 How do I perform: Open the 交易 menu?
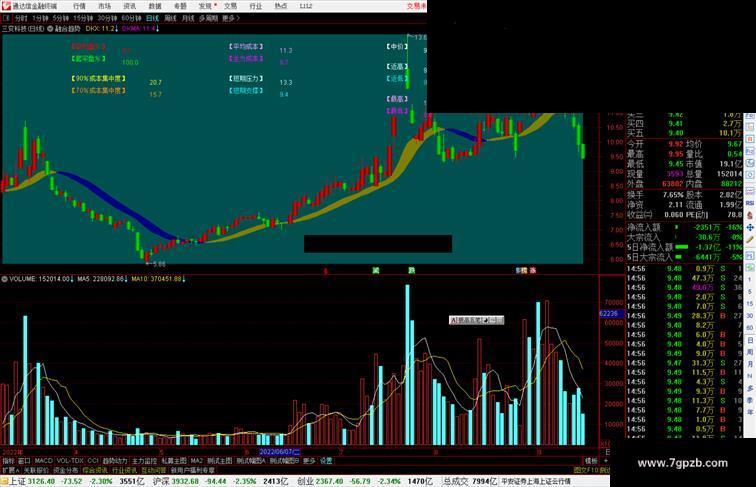click(230, 6)
